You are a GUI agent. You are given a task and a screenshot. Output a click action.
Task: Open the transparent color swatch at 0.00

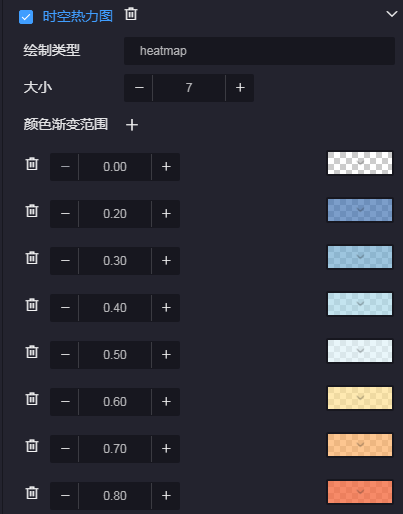360,163
